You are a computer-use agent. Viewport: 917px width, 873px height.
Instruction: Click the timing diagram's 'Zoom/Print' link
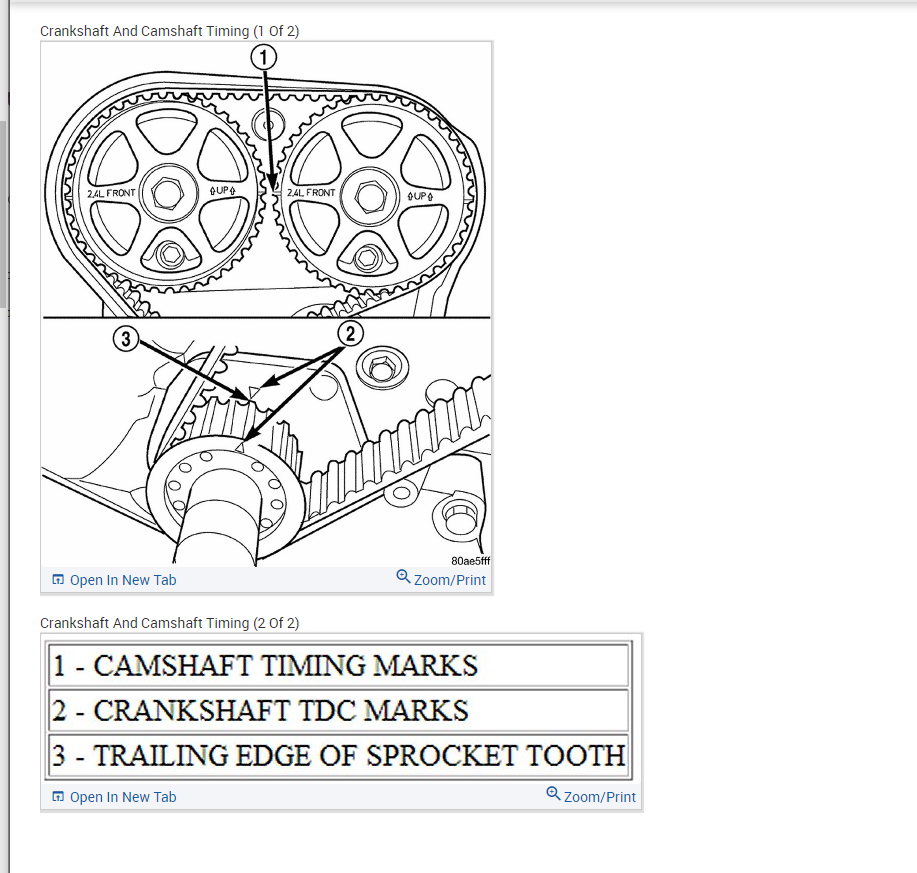[x=450, y=580]
